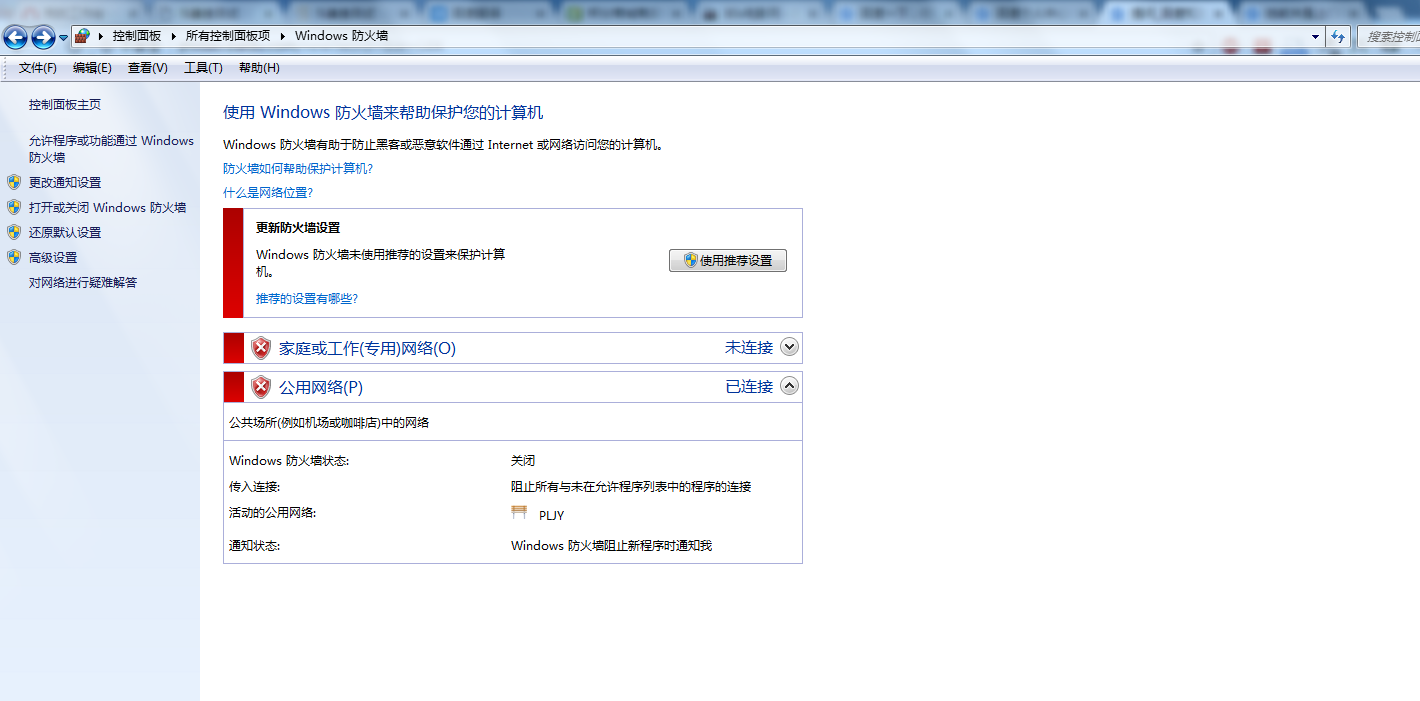
Task: Click the 公用网络(P) header text
Action: [321, 387]
